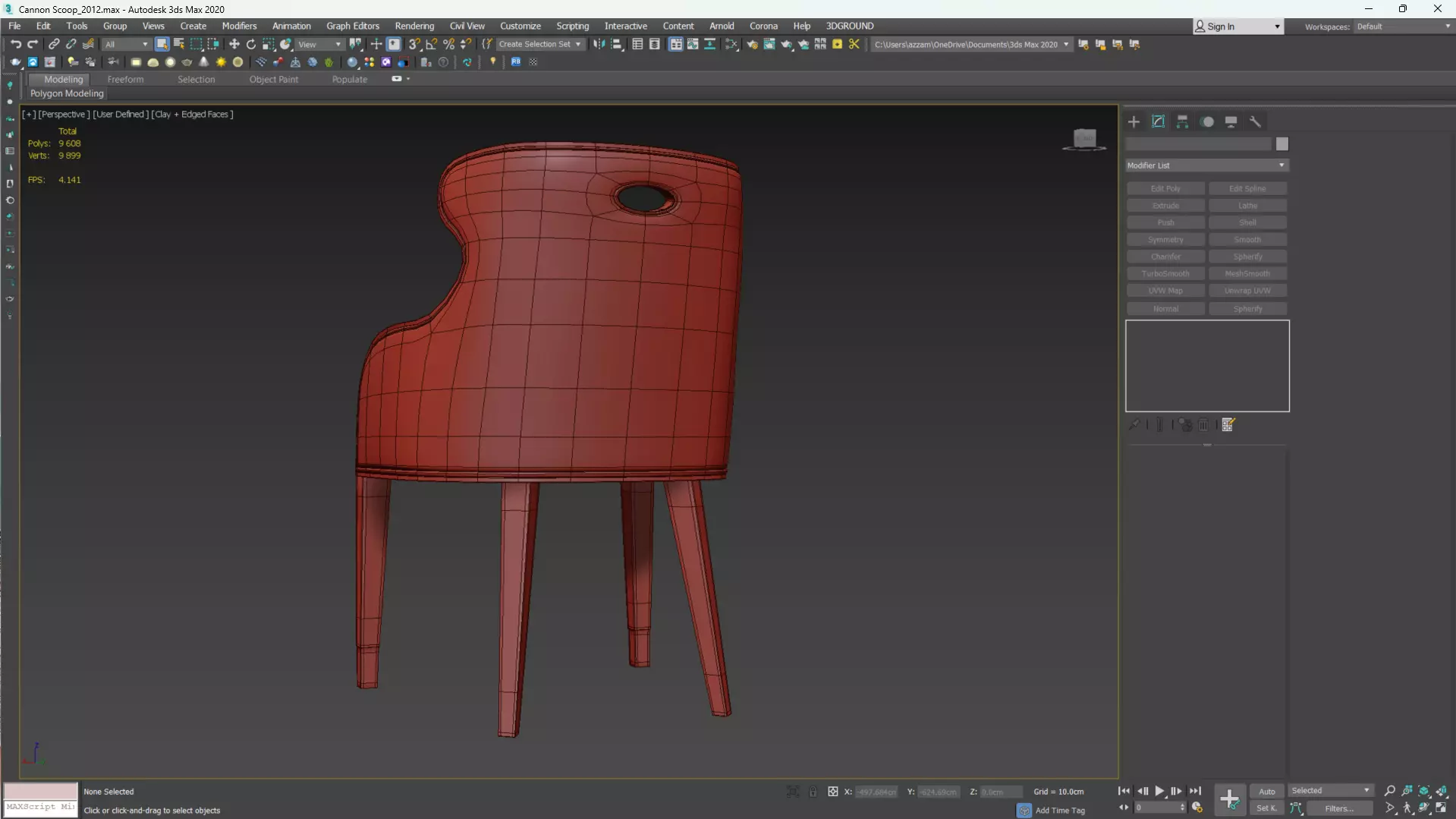Toggle the Percent Snap button

448,45
